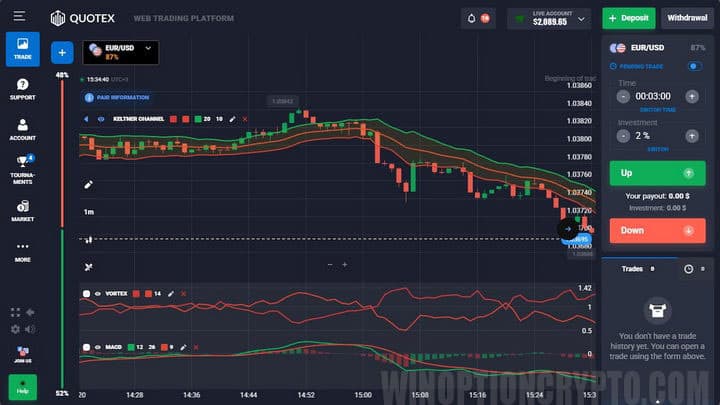
Task: Decrease investment with minus
Action: click(x=623, y=136)
